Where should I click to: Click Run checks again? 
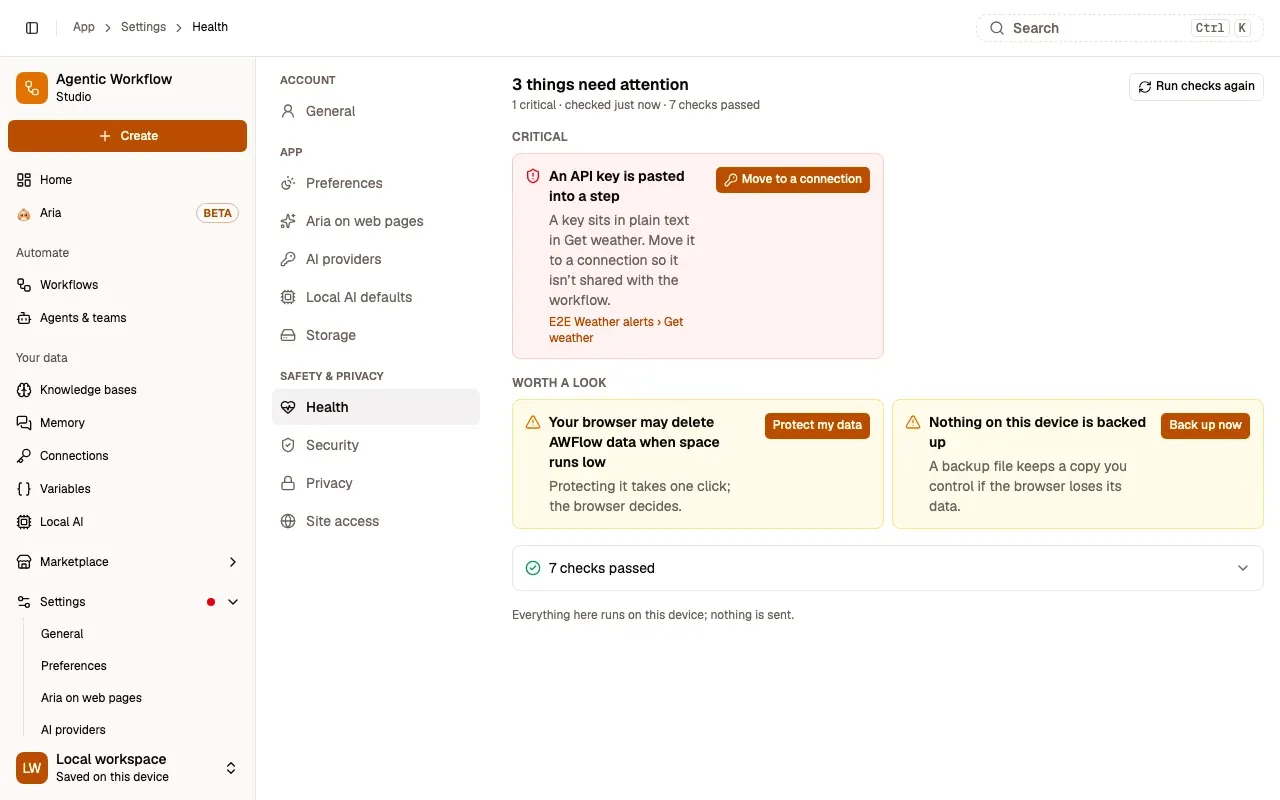tap(1196, 86)
